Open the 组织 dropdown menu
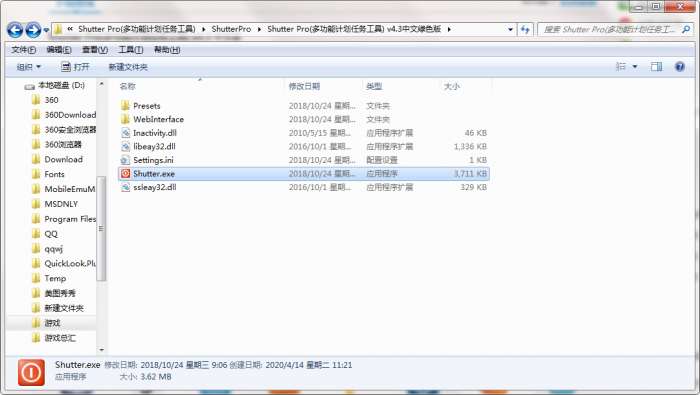The height and width of the screenshot is (395, 700). 29,67
